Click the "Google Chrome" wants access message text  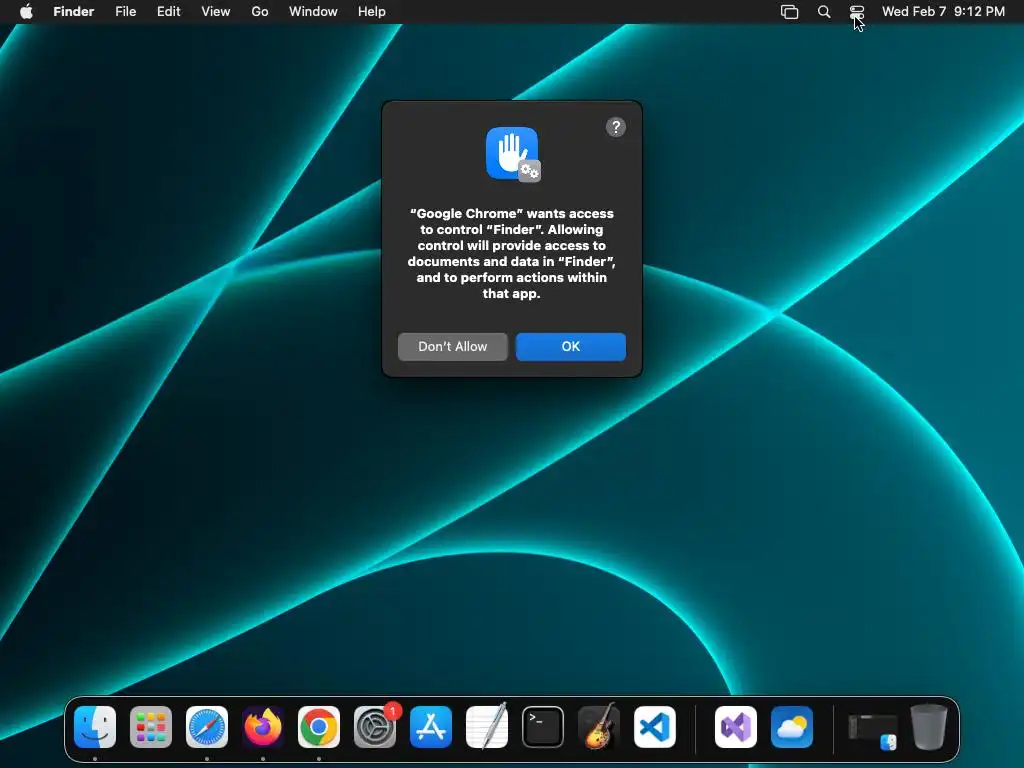click(x=511, y=253)
